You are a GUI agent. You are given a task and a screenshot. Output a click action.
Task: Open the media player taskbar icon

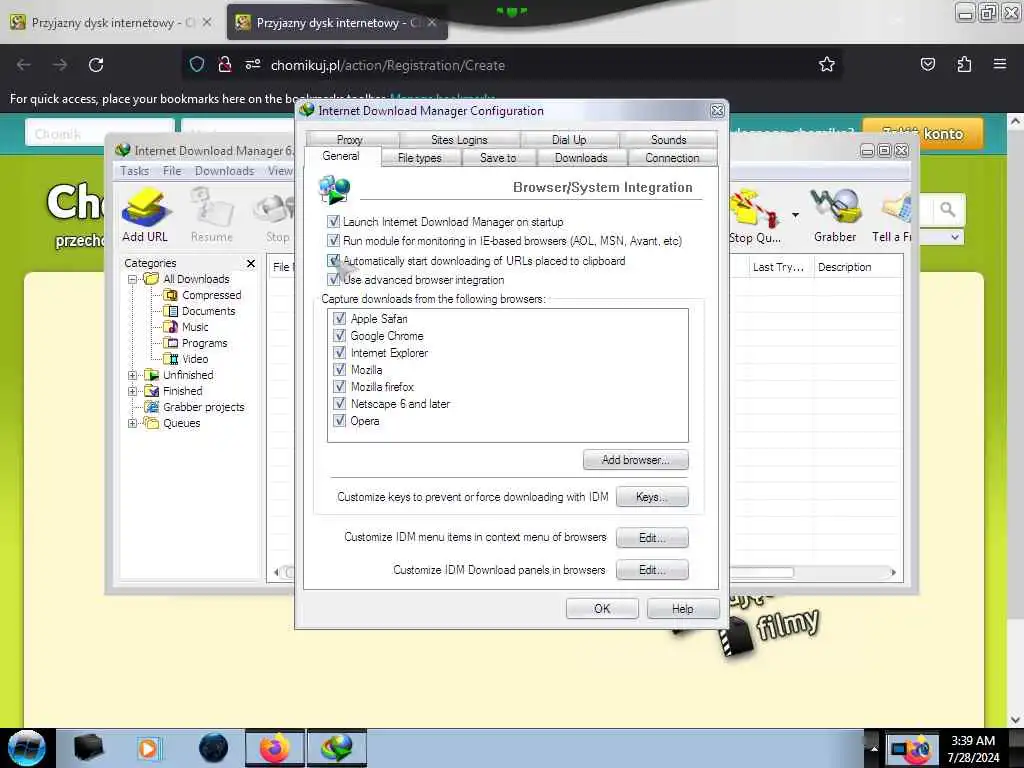point(148,748)
